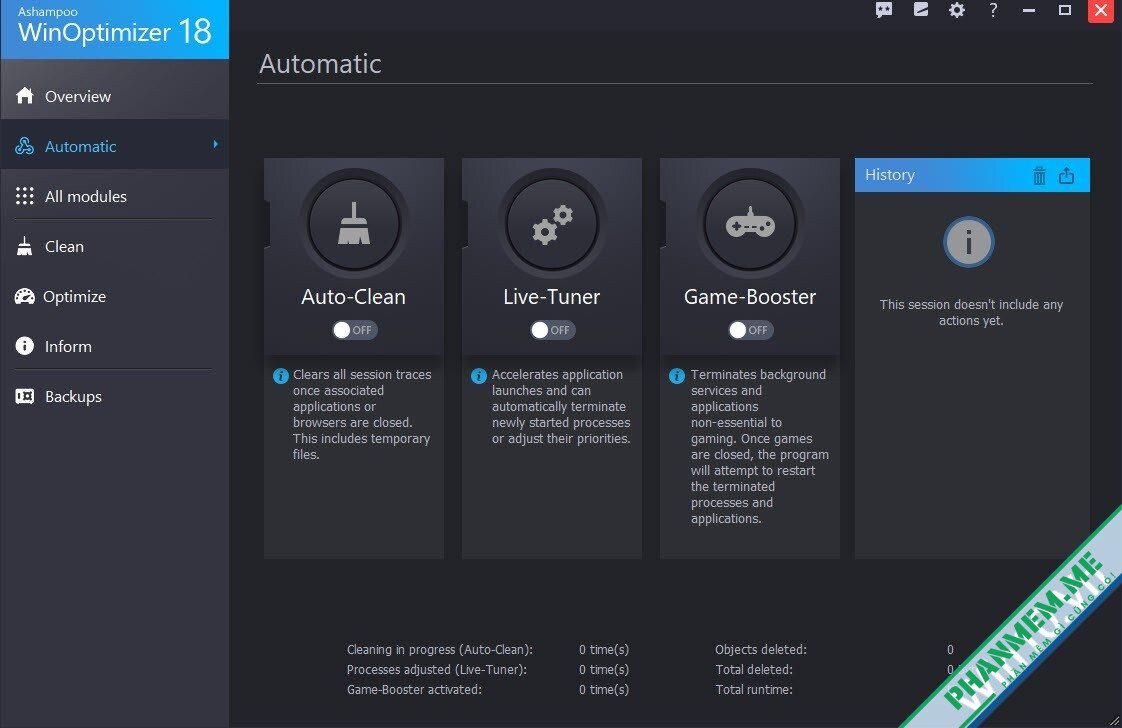The height and width of the screenshot is (728, 1122).
Task: Export history with the share icon
Action: [1066, 175]
